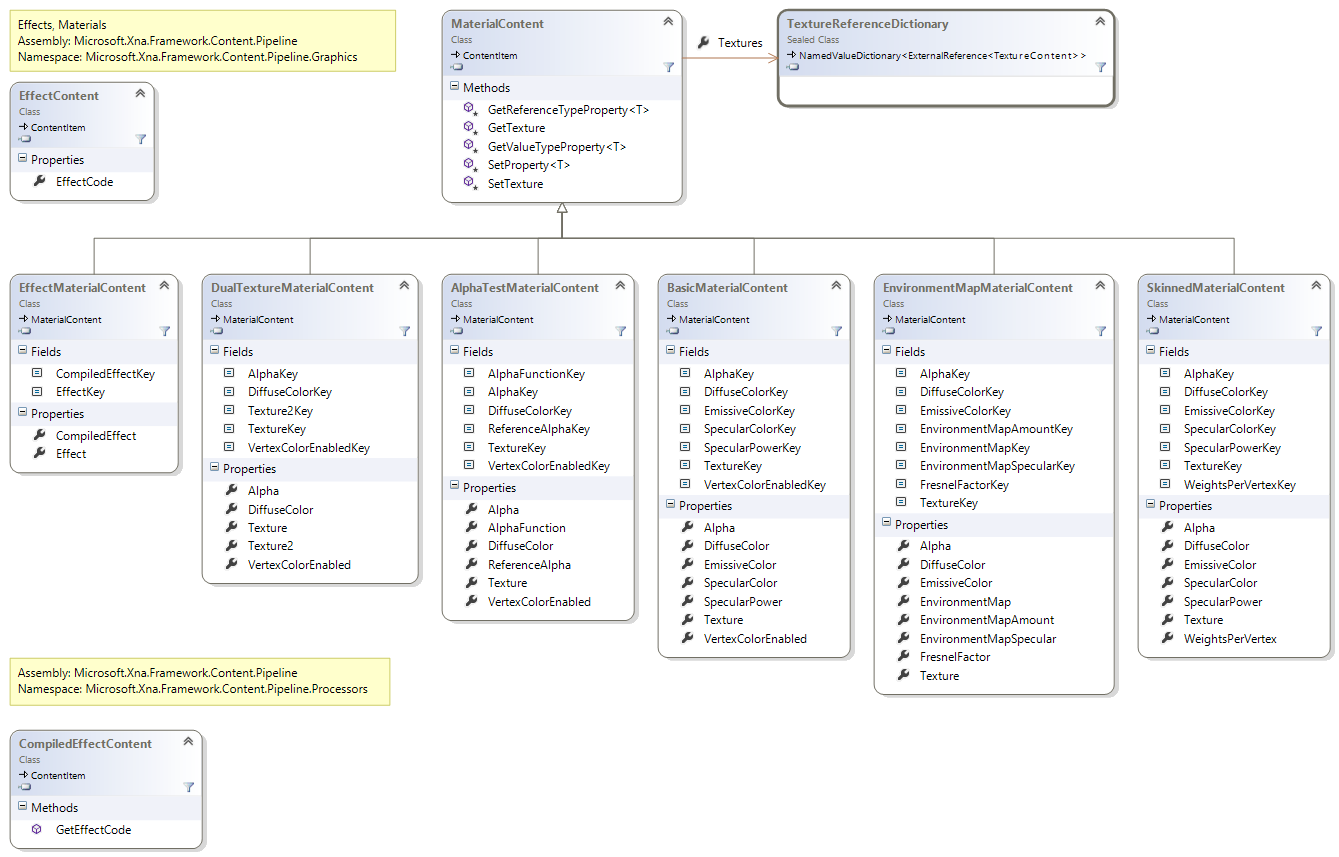
Task: Select the Effects, Materials comment note
Action: tap(202, 41)
